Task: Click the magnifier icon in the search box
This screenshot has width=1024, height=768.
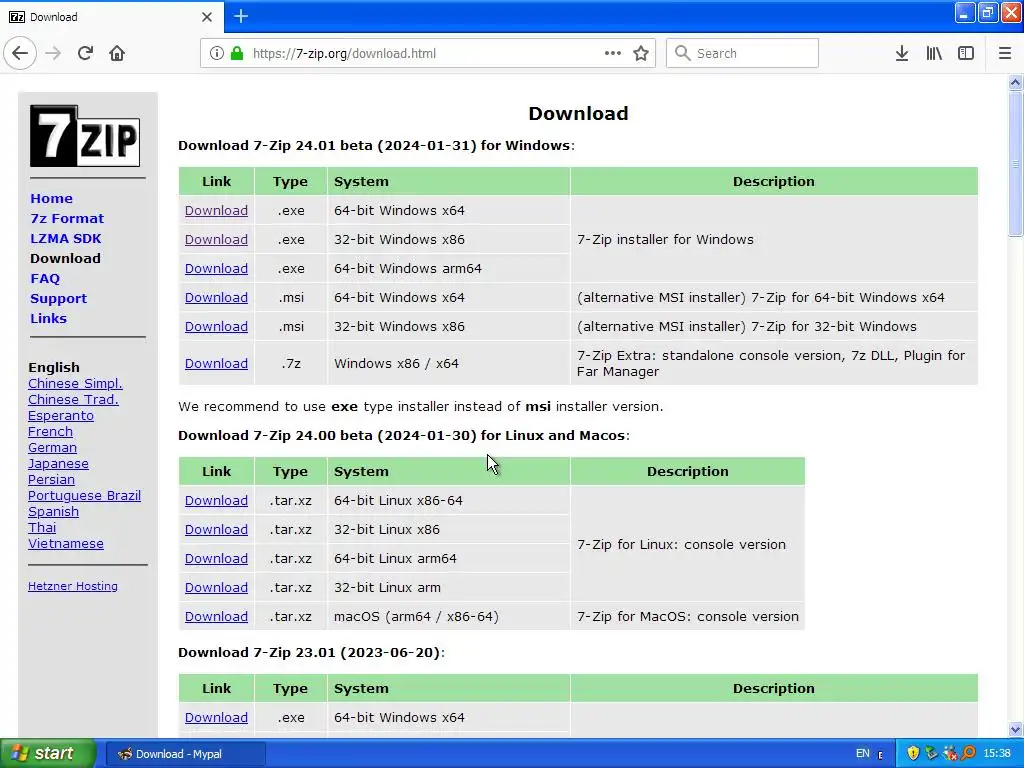Action: tap(682, 53)
